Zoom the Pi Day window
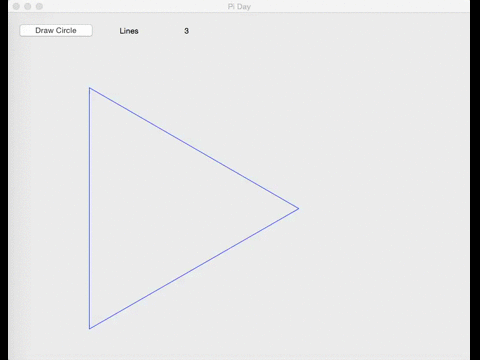480x360 pixels. pos(39,6)
